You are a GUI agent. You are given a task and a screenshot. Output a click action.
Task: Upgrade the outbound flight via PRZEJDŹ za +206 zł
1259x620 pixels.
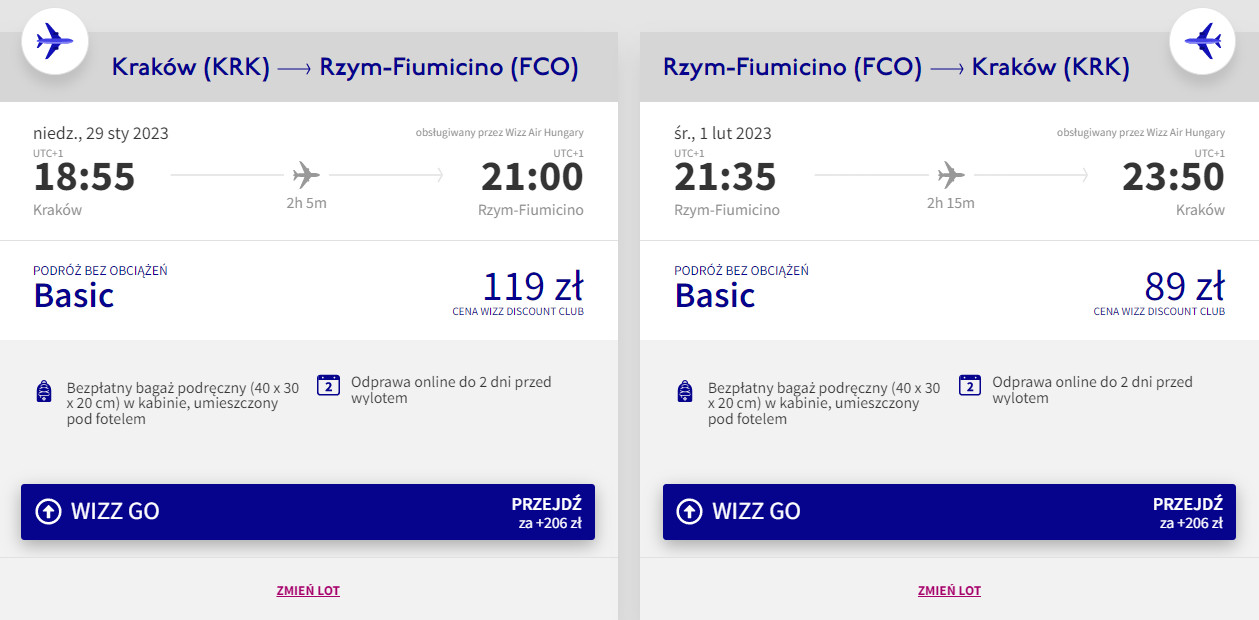pos(546,512)
